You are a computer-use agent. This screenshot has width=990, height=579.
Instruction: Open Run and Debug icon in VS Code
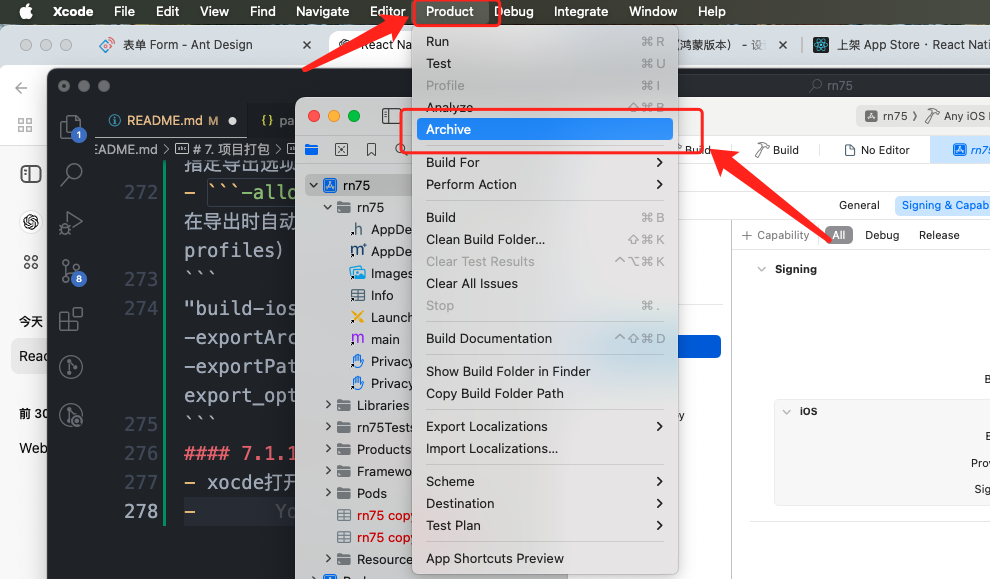[71, 222]
